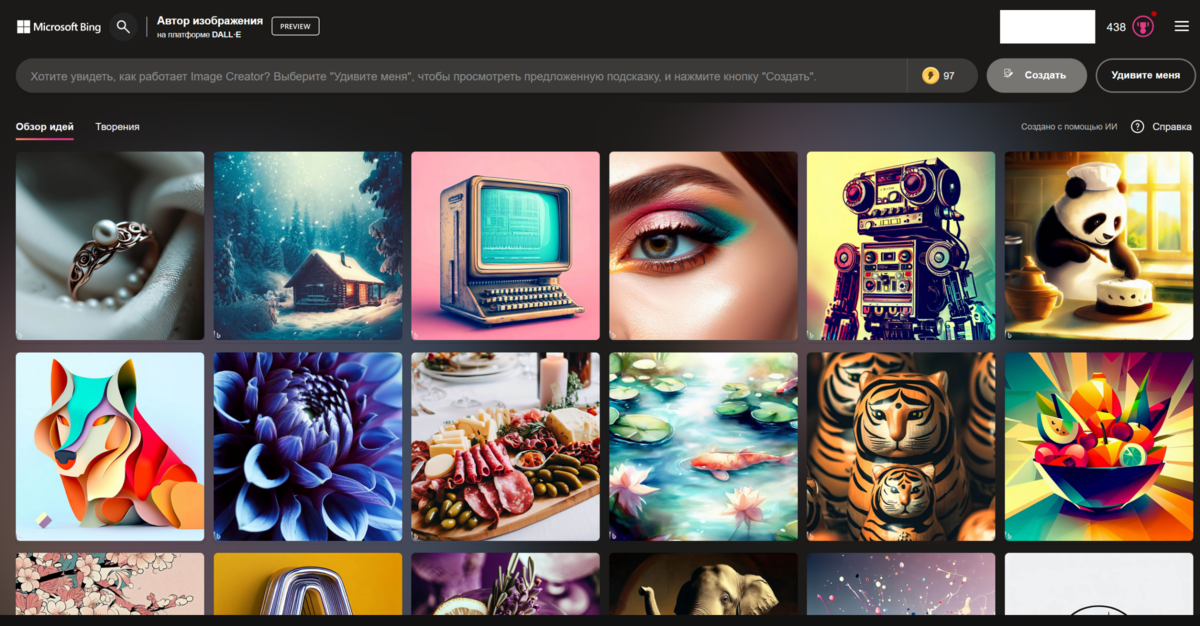Open the retro computer image
Viewport: 1200px width, 626px height.
[506, 246]
